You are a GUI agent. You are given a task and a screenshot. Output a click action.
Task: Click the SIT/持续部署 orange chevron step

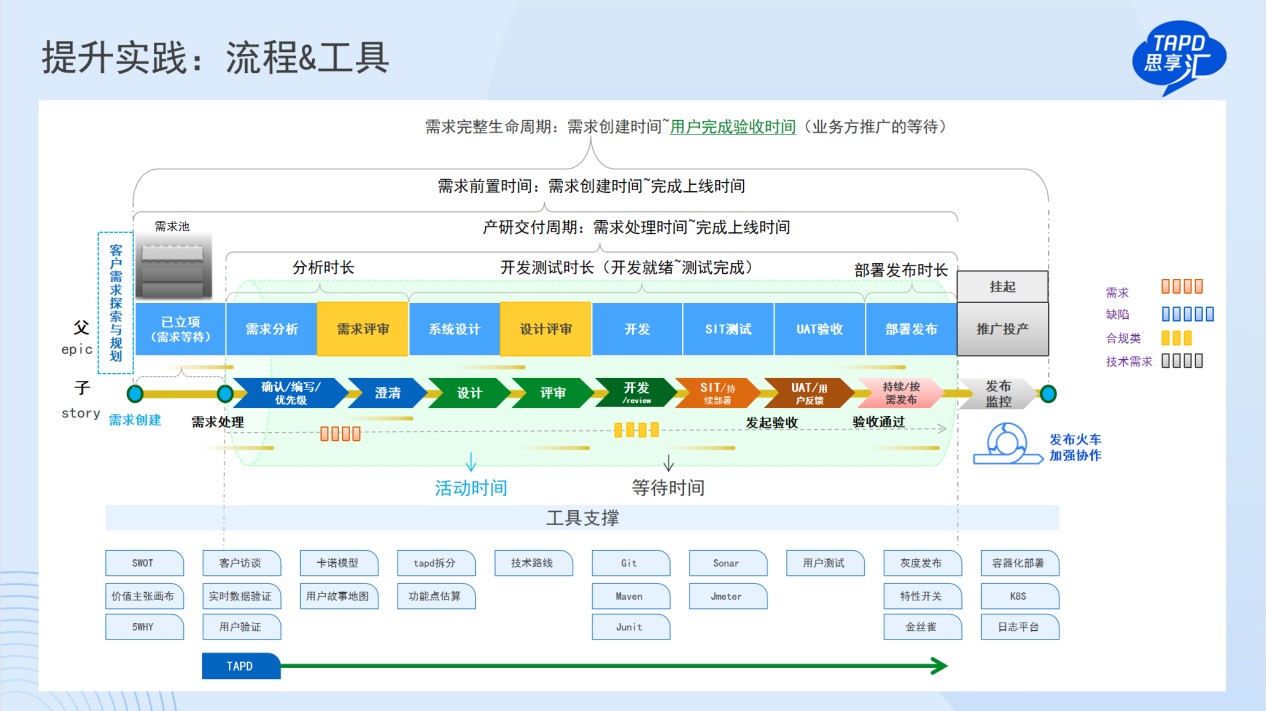pos(716,393)
